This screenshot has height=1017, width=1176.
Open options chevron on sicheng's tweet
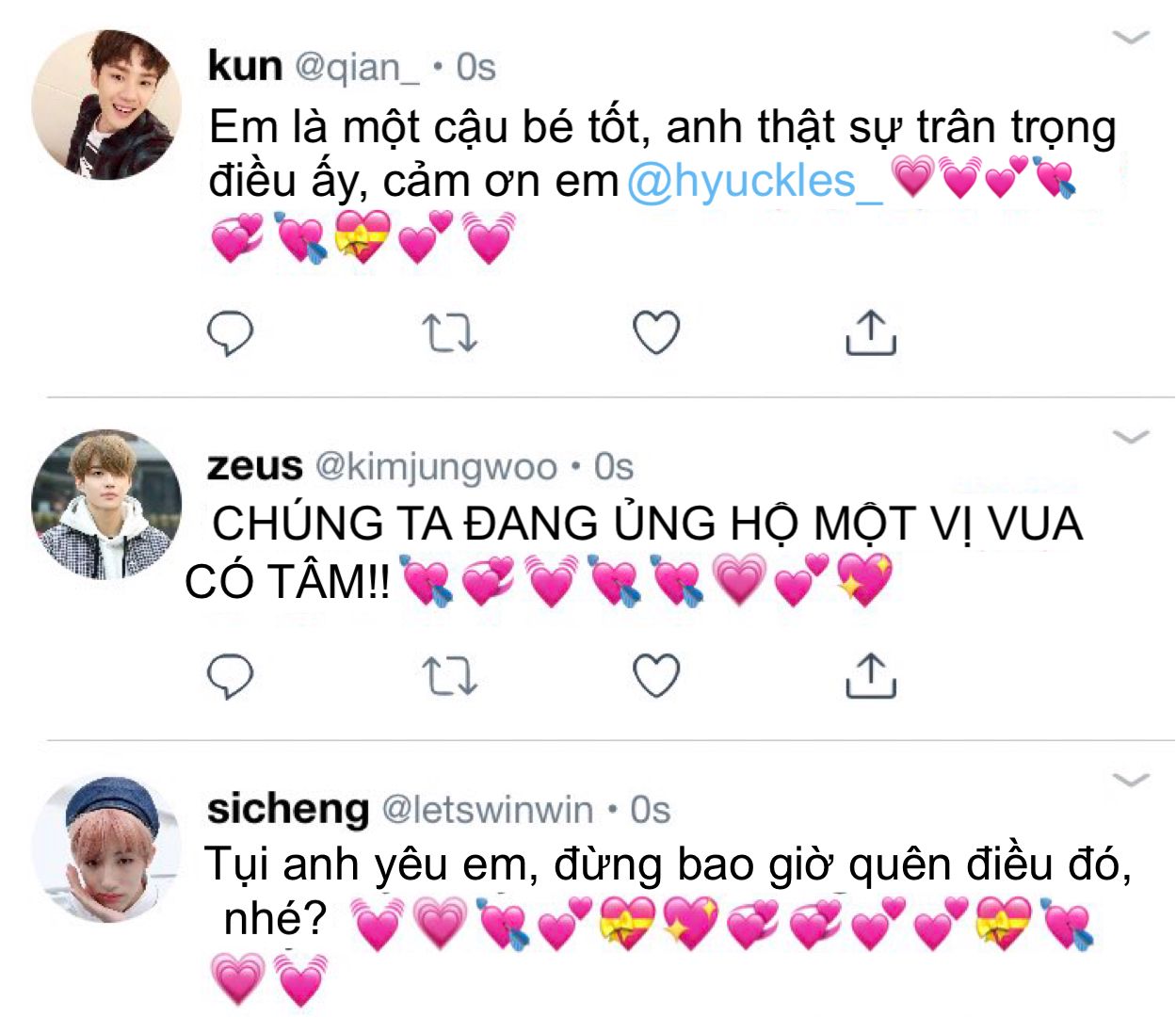click(1131, 780)
